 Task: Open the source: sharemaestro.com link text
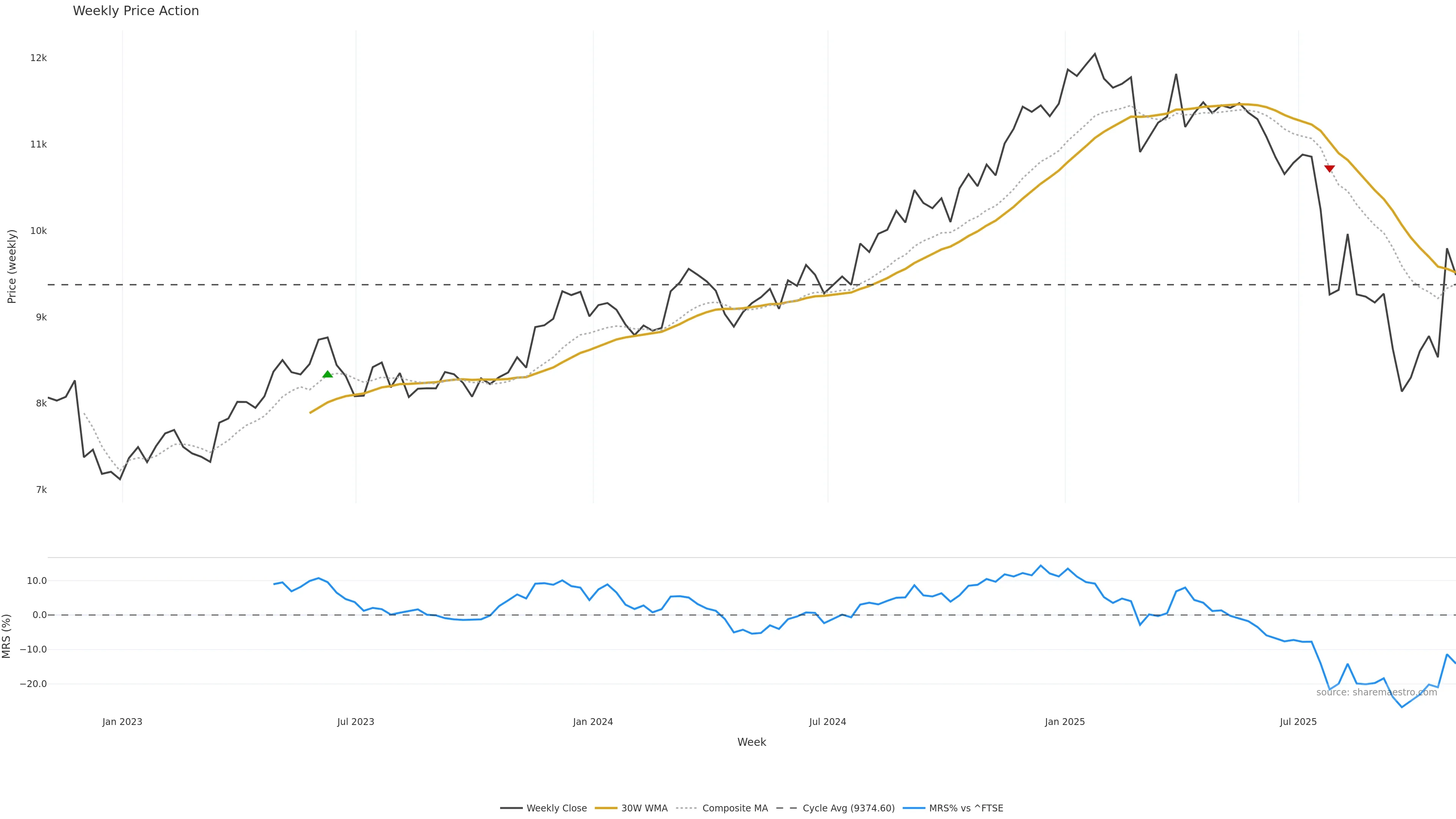coord(1376,692)
